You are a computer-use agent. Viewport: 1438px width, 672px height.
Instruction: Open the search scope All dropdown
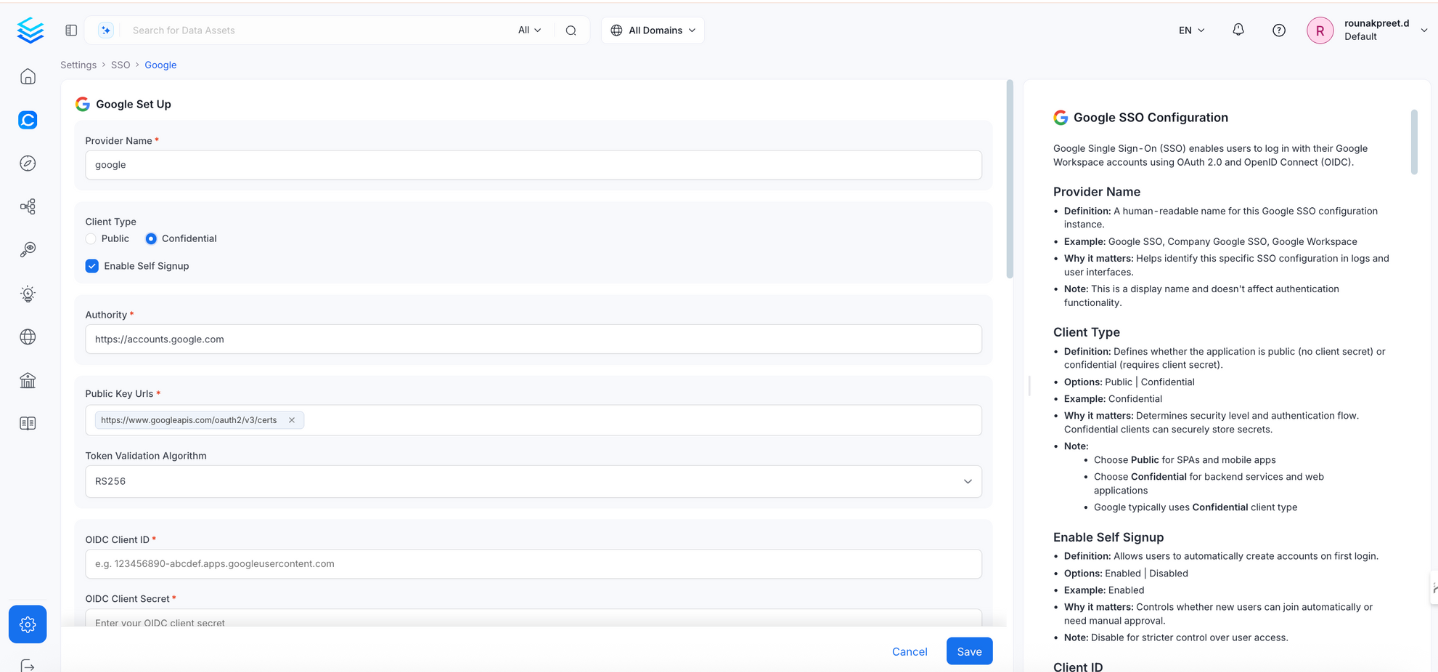coord(529,30)
